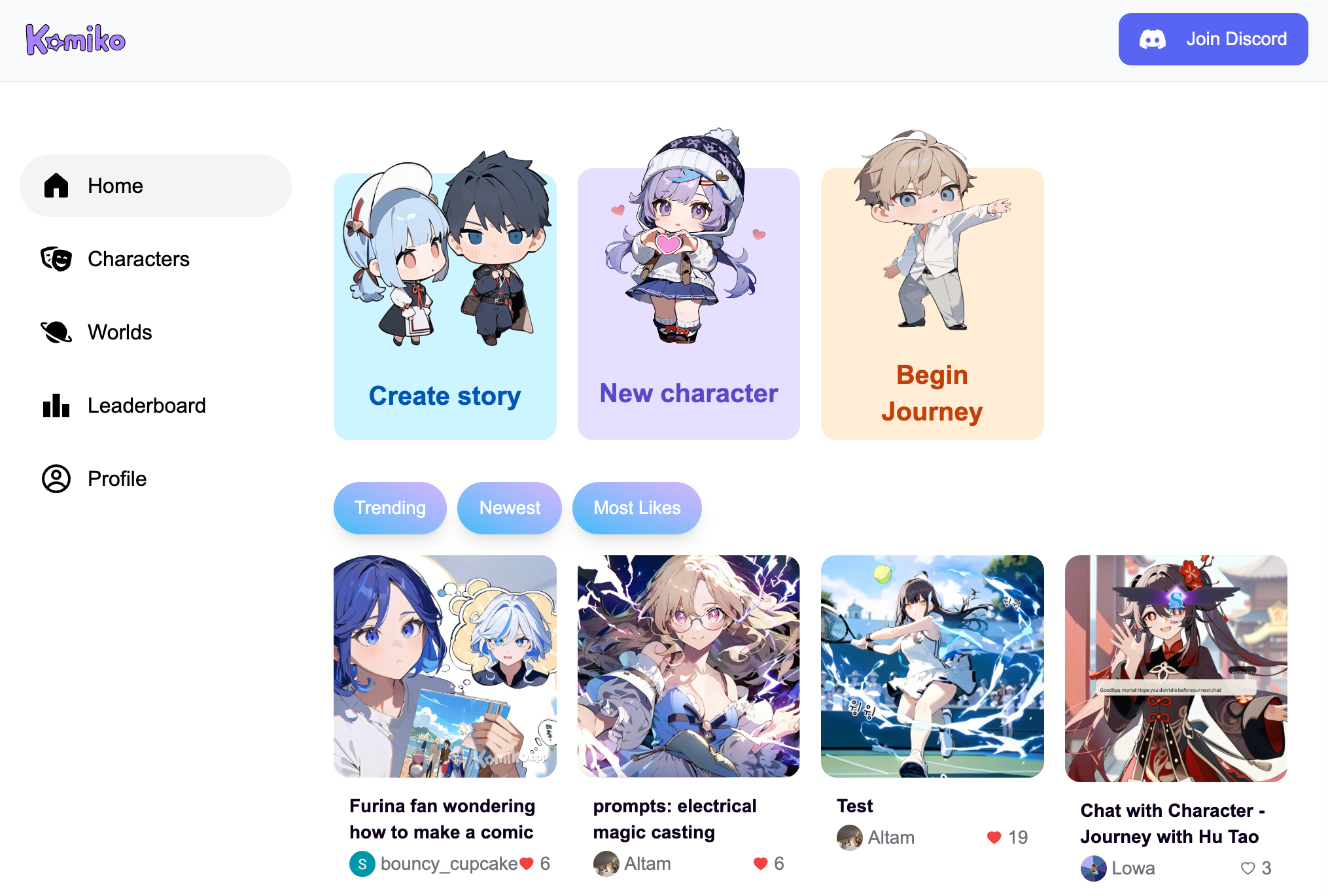Select the Trending filter tab

[x=391, y=508]
